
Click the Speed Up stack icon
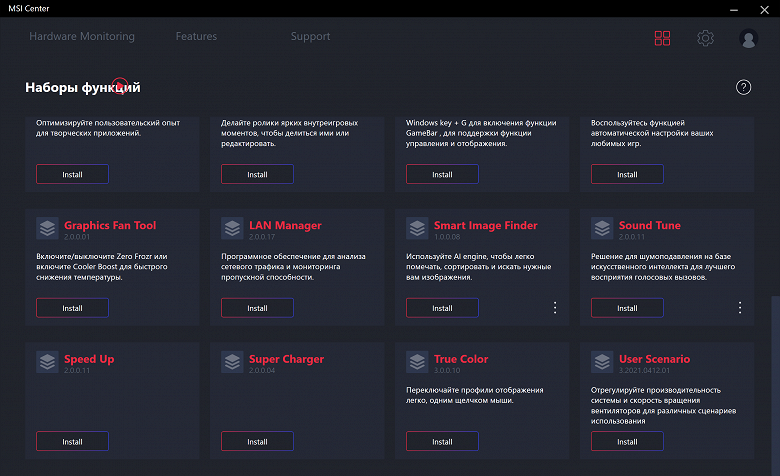47,361
